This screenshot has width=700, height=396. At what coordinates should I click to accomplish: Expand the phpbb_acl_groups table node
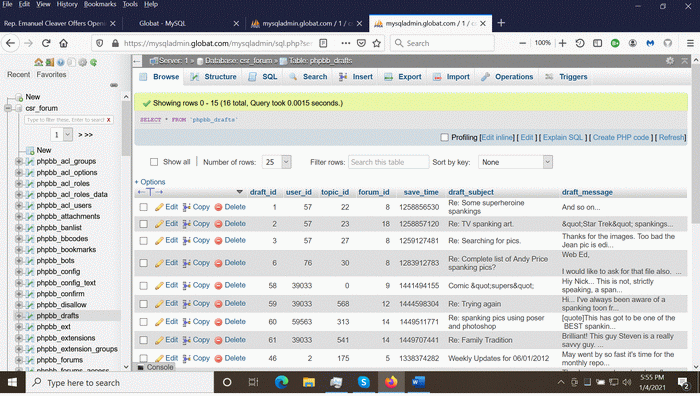(19, 161)
